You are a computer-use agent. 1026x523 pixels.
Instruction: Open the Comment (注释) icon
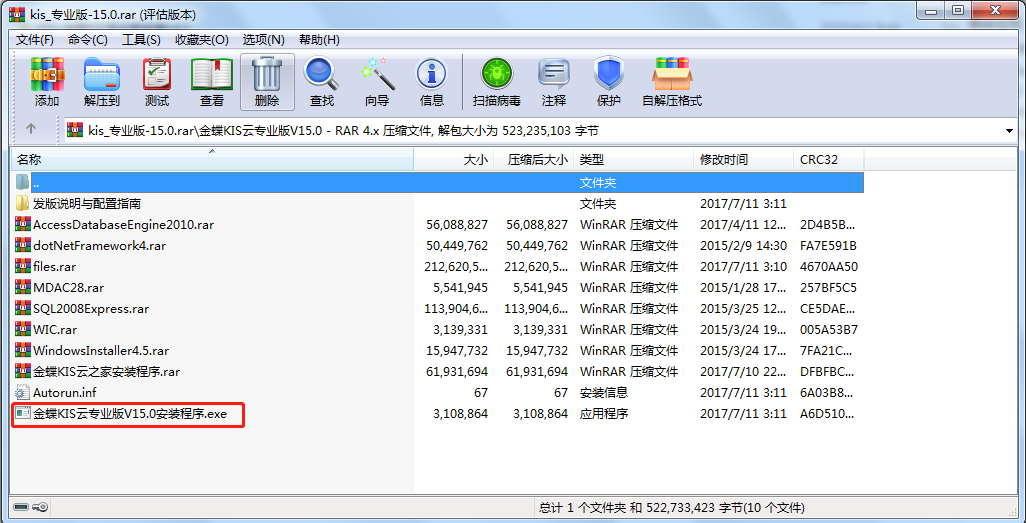click(x=554, y=82)
